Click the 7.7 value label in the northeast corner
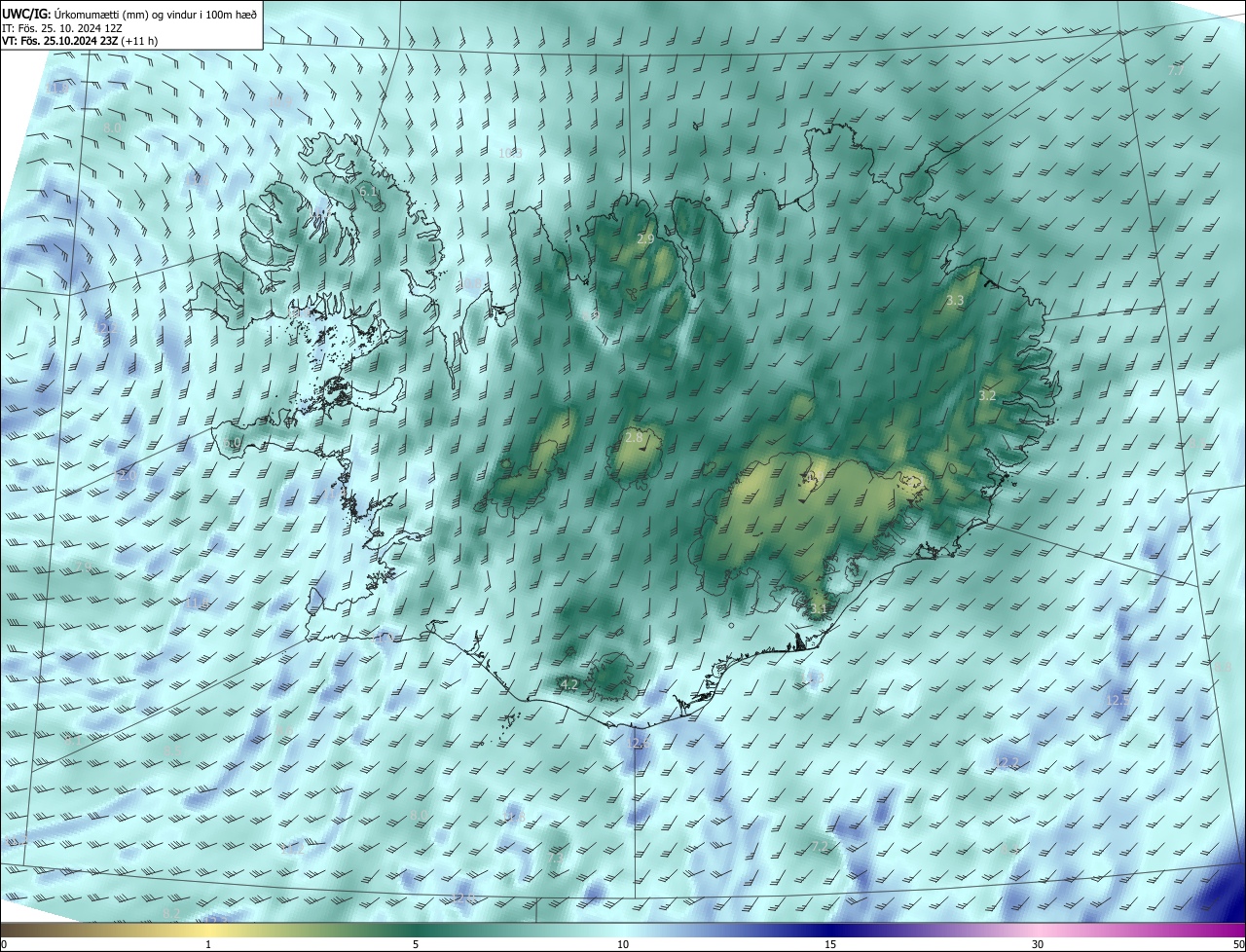Screen dimensions: 1246x952 [1176, 71]
